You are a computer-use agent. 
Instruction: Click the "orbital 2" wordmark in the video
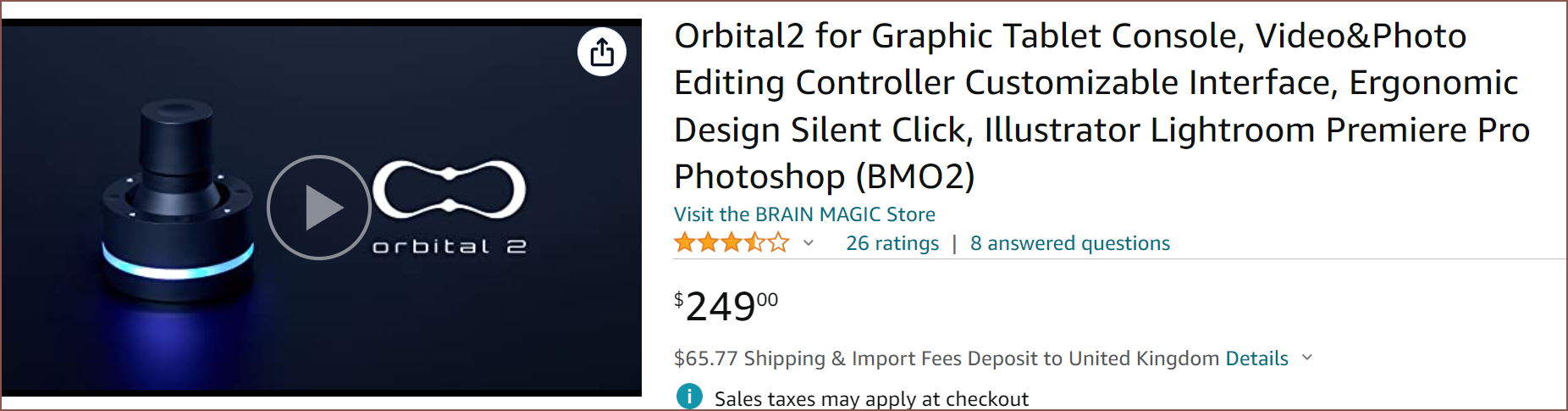tap(449, 247)
